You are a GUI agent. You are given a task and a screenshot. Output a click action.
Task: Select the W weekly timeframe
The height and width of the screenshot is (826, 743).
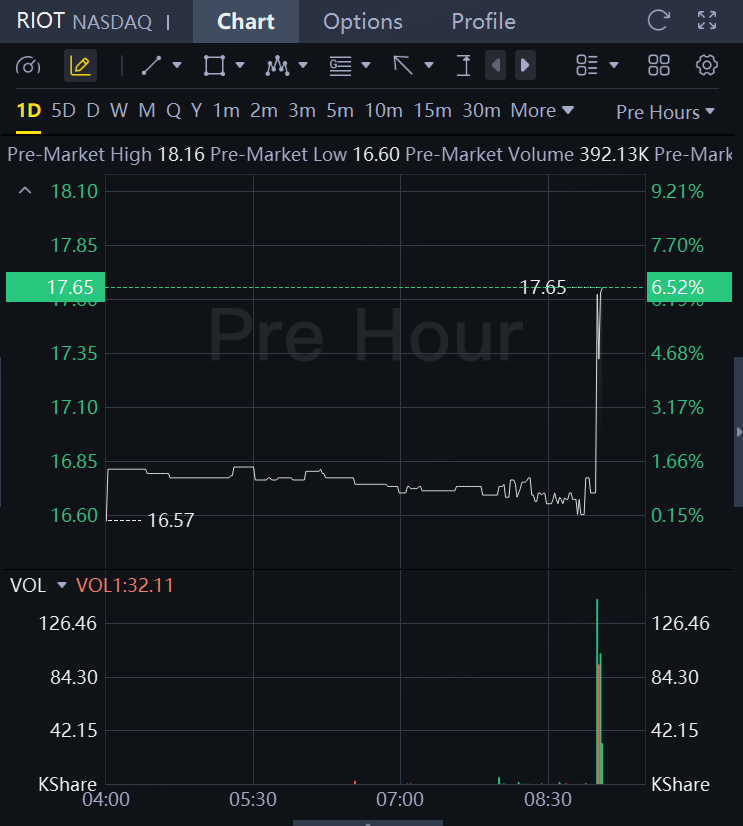[x=119, y=111]
